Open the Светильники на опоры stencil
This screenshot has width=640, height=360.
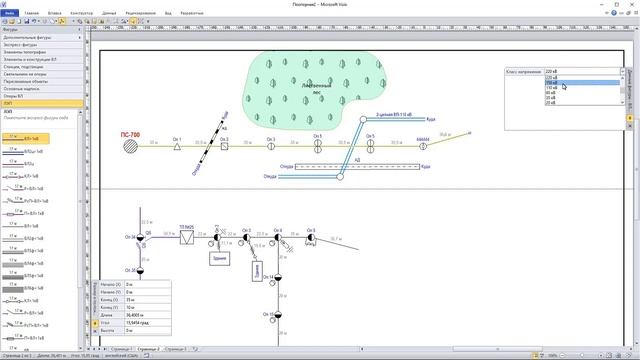(41, 74)
